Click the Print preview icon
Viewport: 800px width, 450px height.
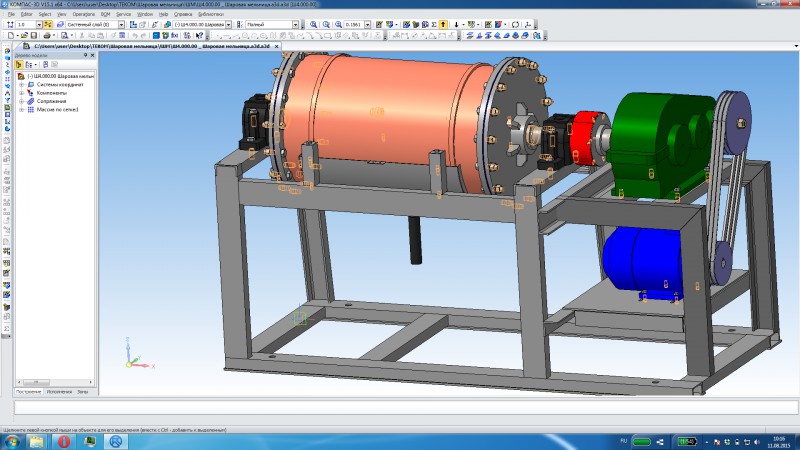point(64,35)
